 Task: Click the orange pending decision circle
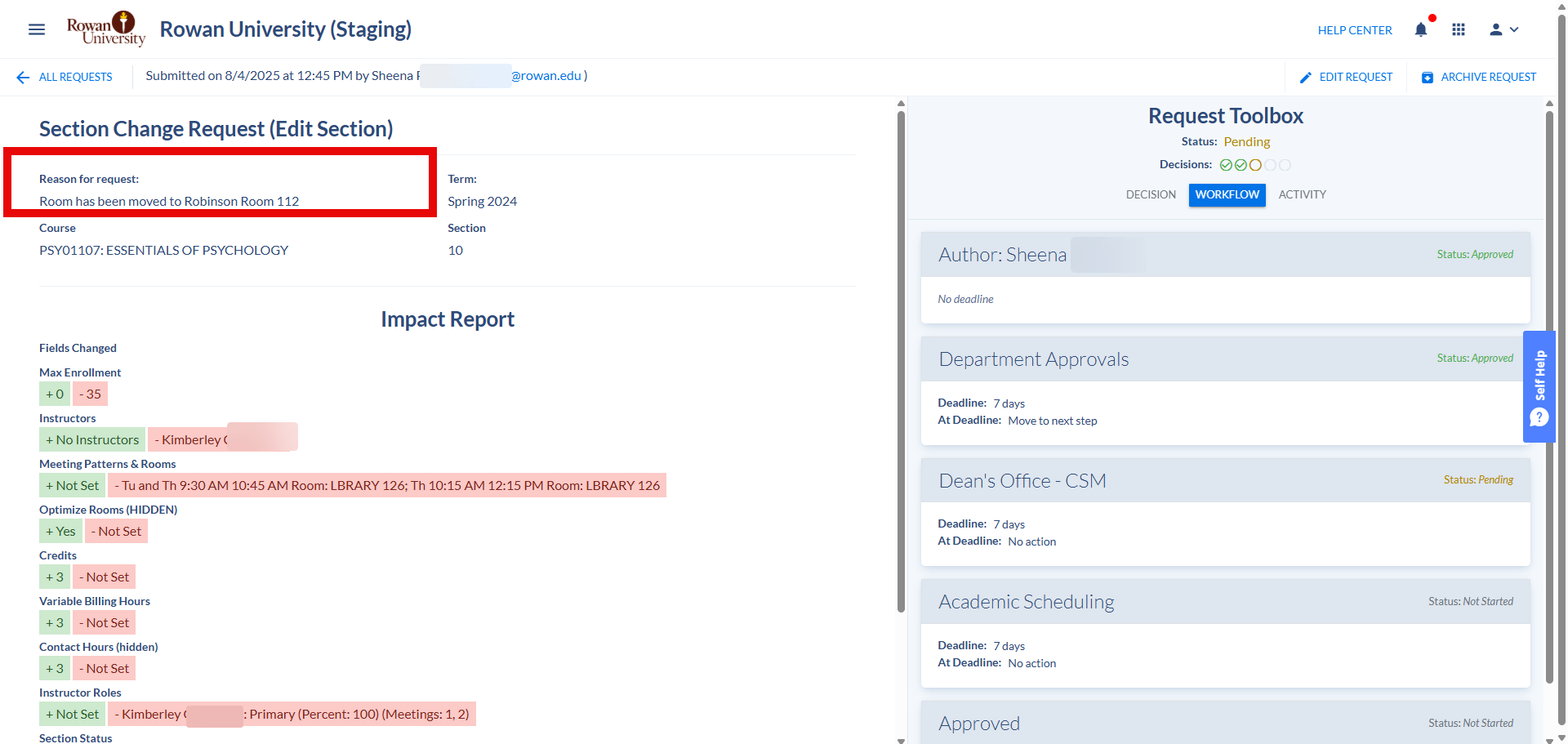coord(1255,165)
